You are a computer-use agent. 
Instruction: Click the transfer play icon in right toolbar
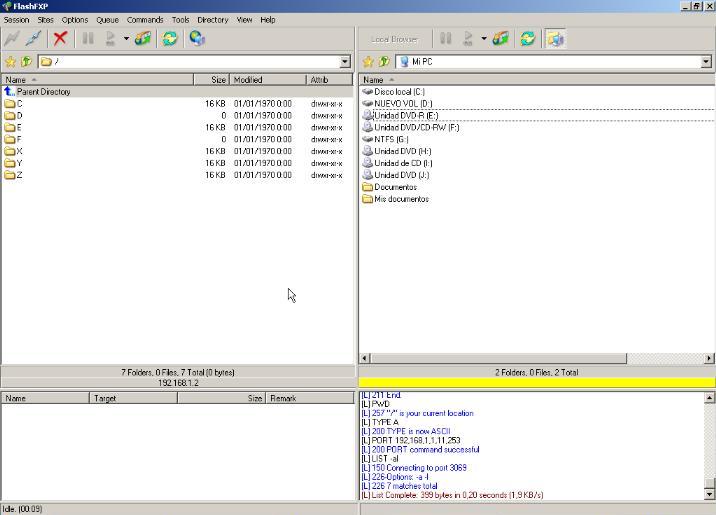click(x=468, y=38)
